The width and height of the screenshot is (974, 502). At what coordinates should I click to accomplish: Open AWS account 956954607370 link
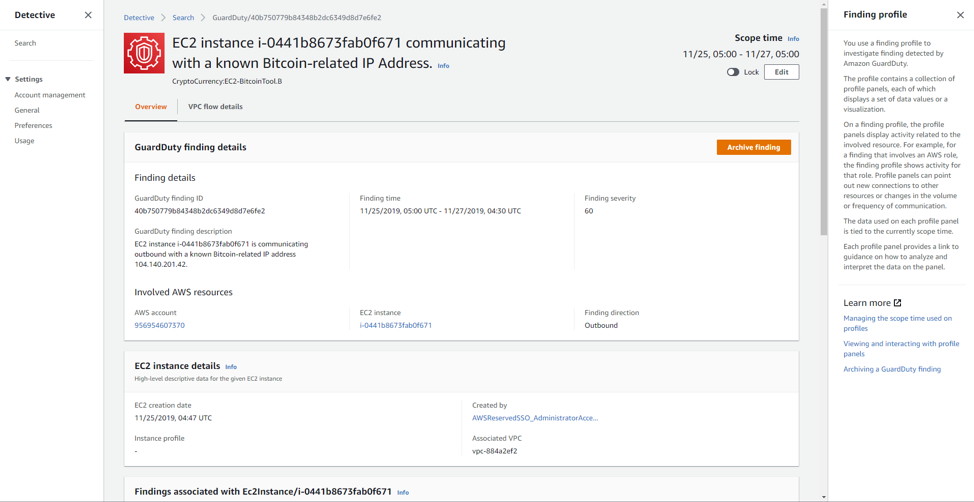point(160,325)
